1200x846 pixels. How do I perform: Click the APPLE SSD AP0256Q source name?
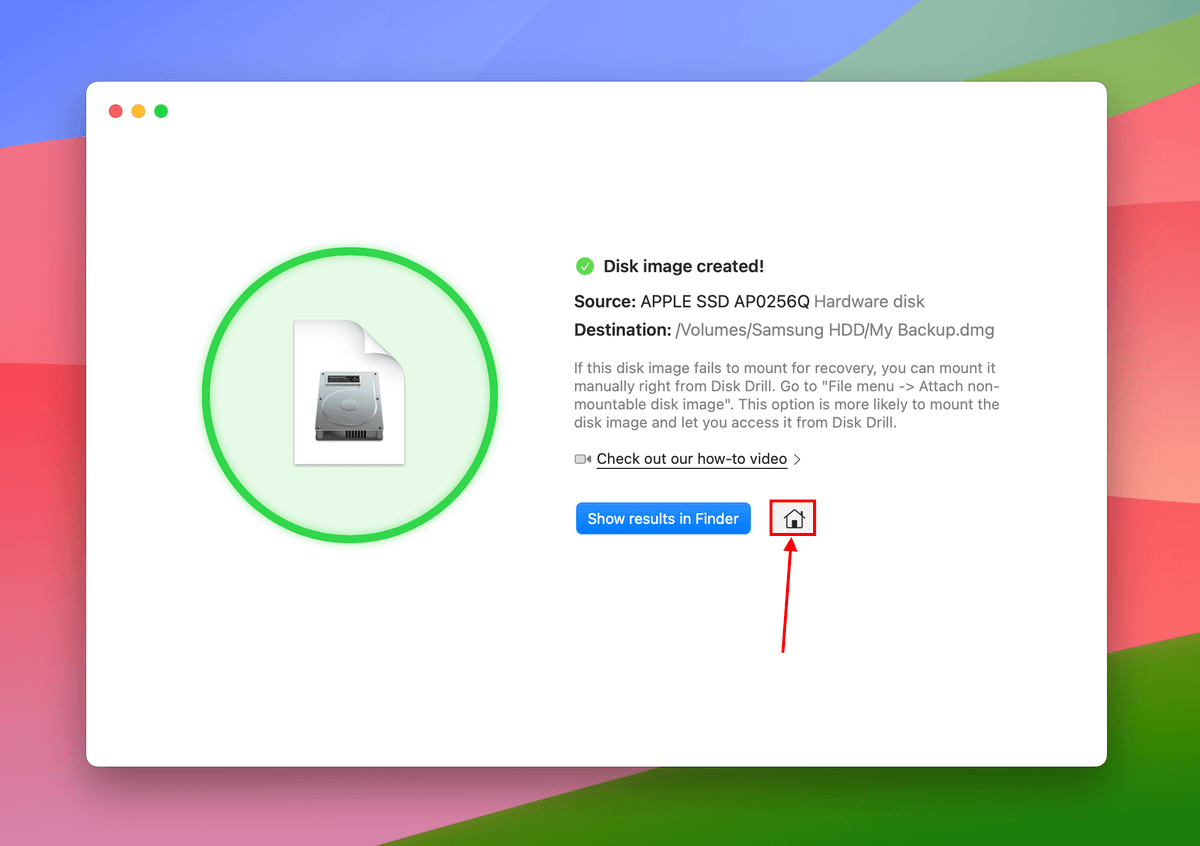coord(725,301)
